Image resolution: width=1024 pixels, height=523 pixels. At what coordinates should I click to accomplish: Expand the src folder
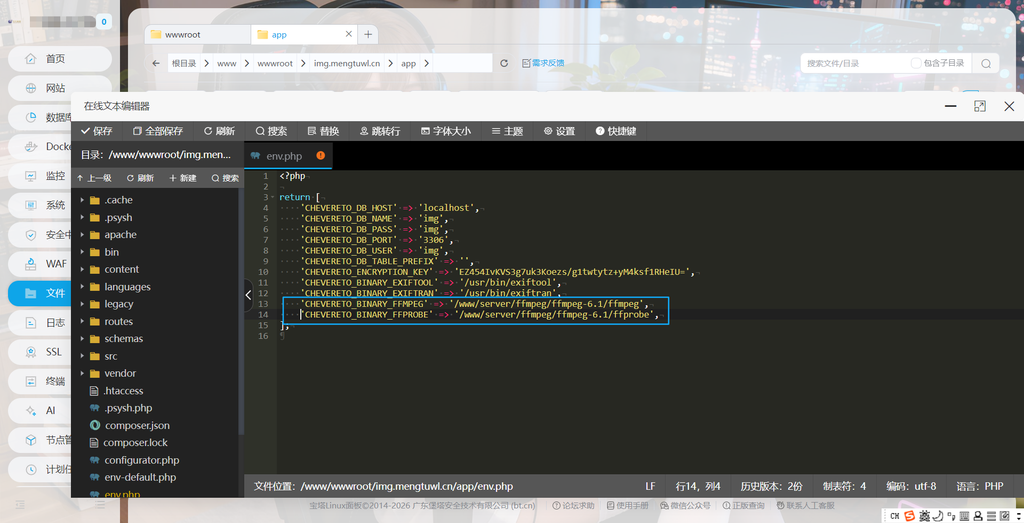coord(82,356)
